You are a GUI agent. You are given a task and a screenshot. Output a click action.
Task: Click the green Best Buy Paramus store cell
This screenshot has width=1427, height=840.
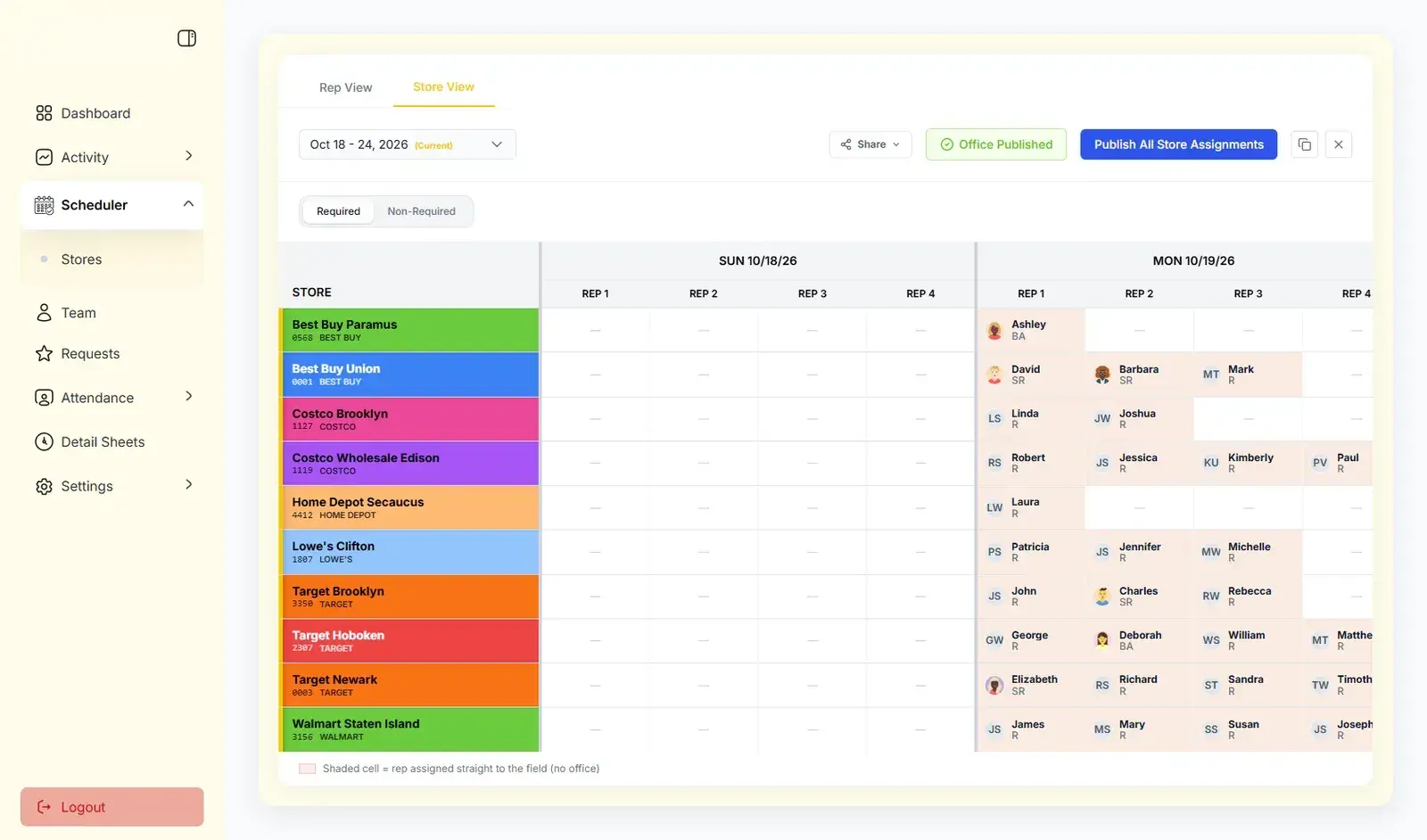tap(409, 330)
